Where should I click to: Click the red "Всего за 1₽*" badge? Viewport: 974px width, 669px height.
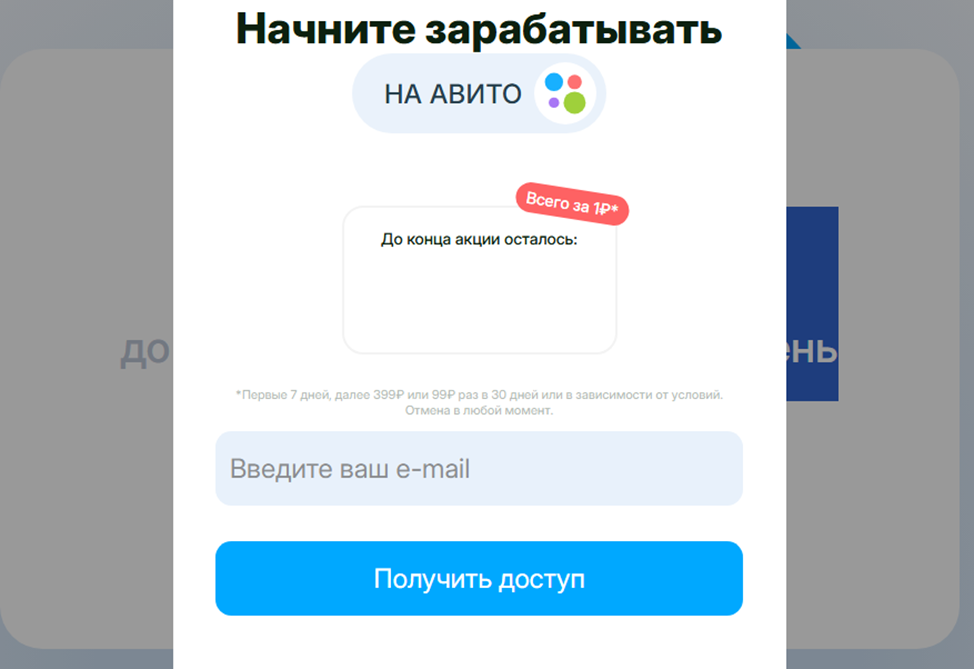click(572, 204)
